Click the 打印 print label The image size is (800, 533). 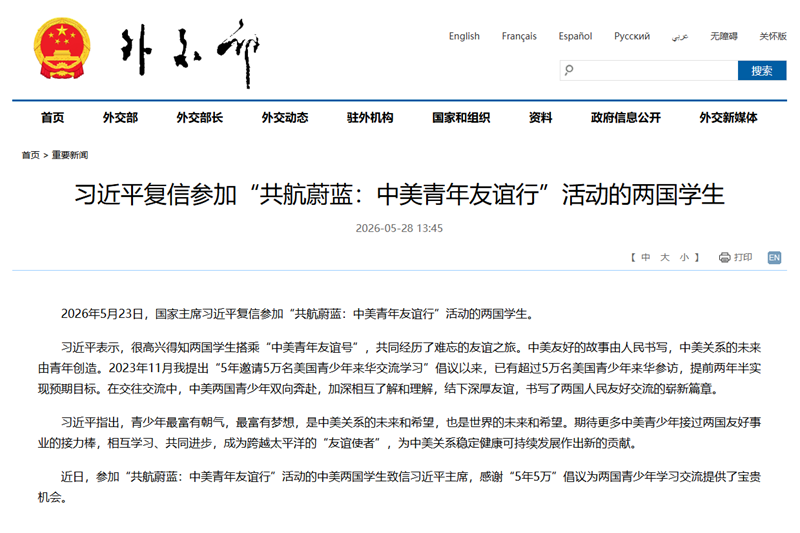(743, 258)
